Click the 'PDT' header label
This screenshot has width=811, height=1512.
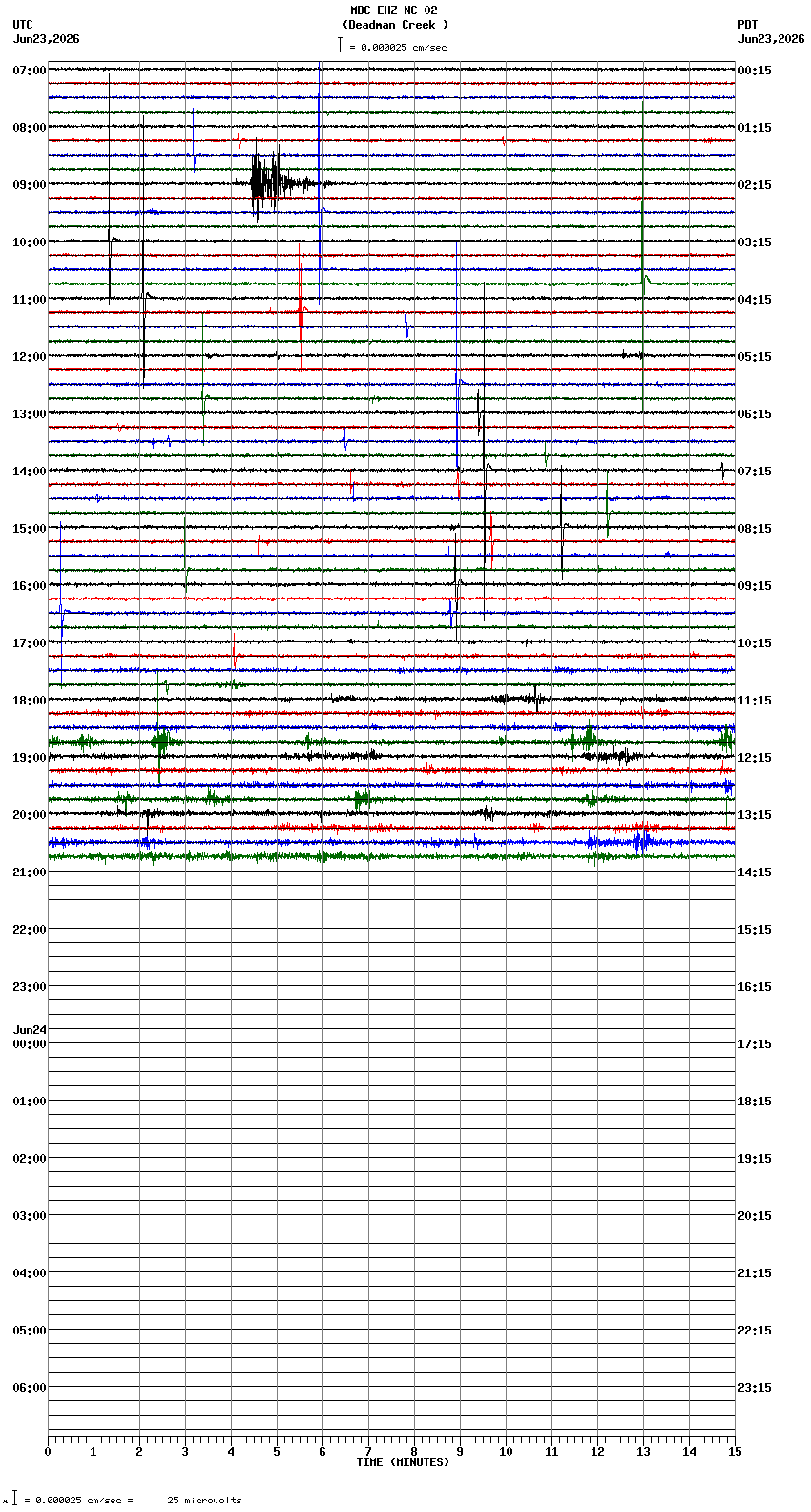click(x=747, y=25)
